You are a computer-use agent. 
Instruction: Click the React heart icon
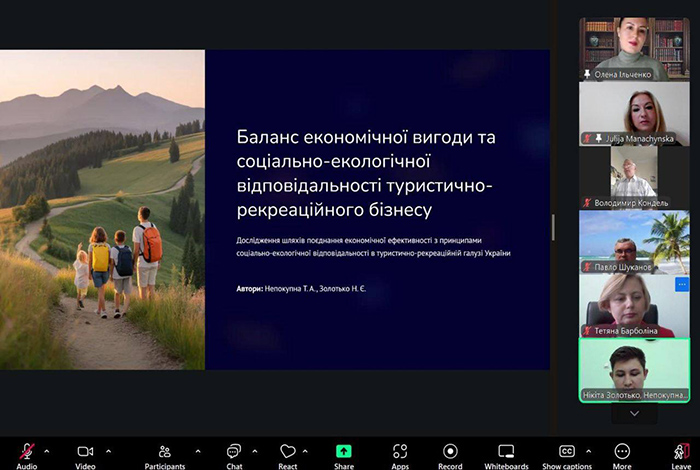(288, 452)
